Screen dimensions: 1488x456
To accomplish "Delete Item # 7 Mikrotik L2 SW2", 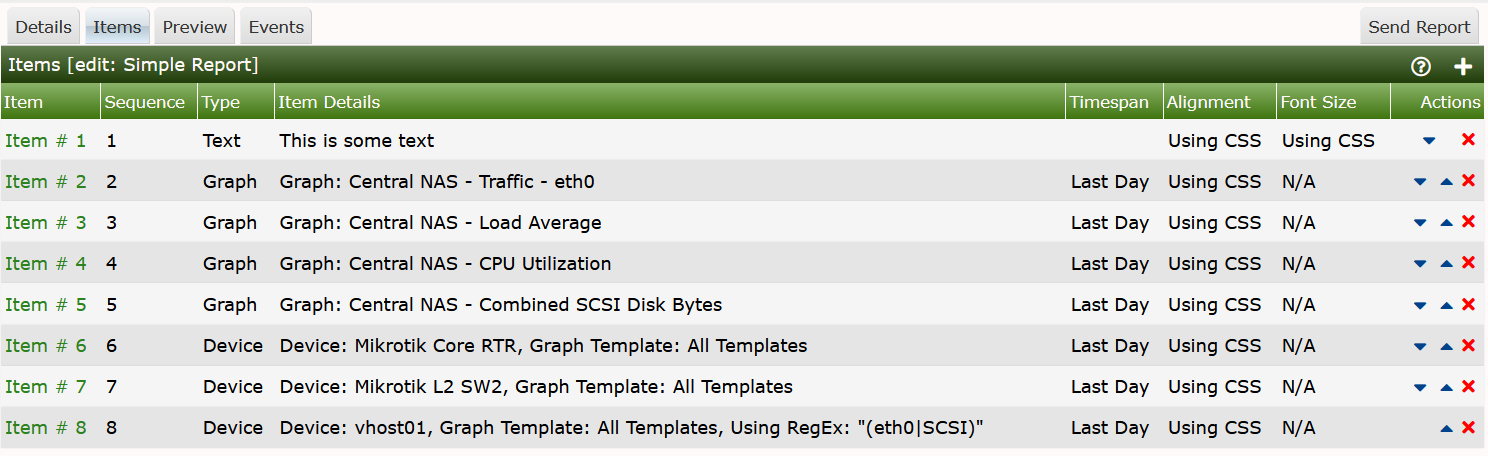I will tap(1468, 386).
